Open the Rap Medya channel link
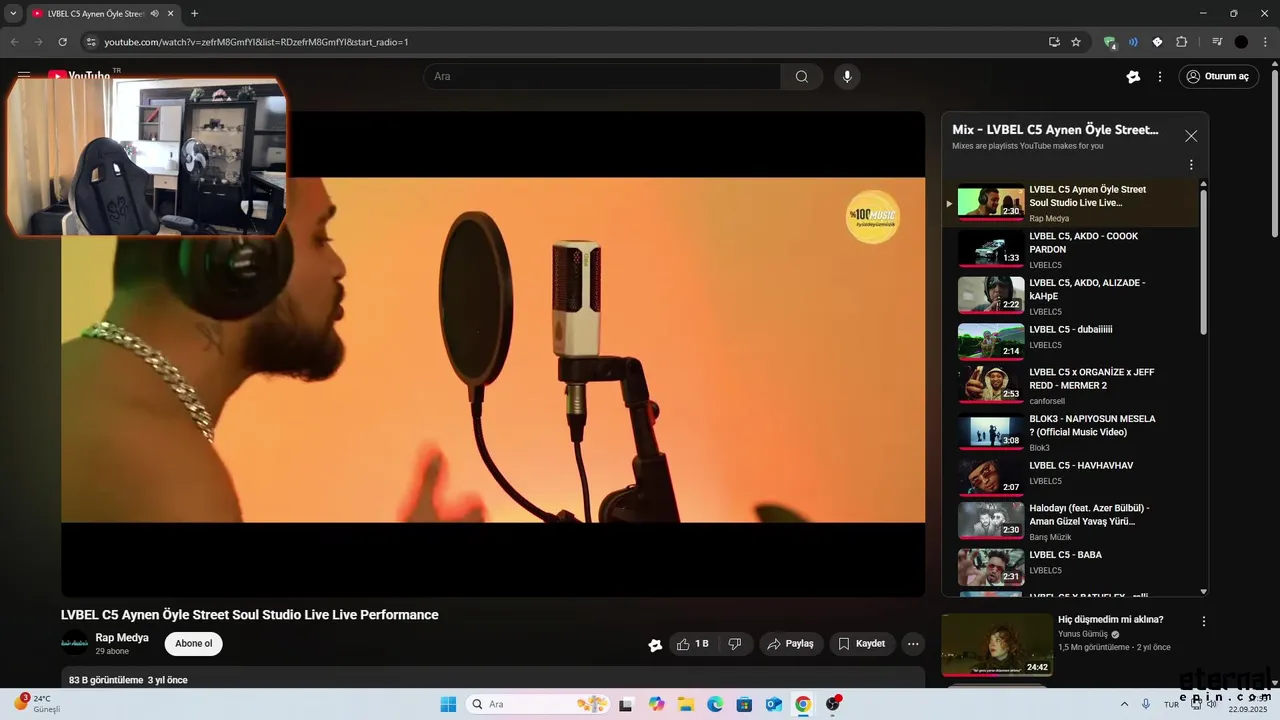 tap(122, 638)
